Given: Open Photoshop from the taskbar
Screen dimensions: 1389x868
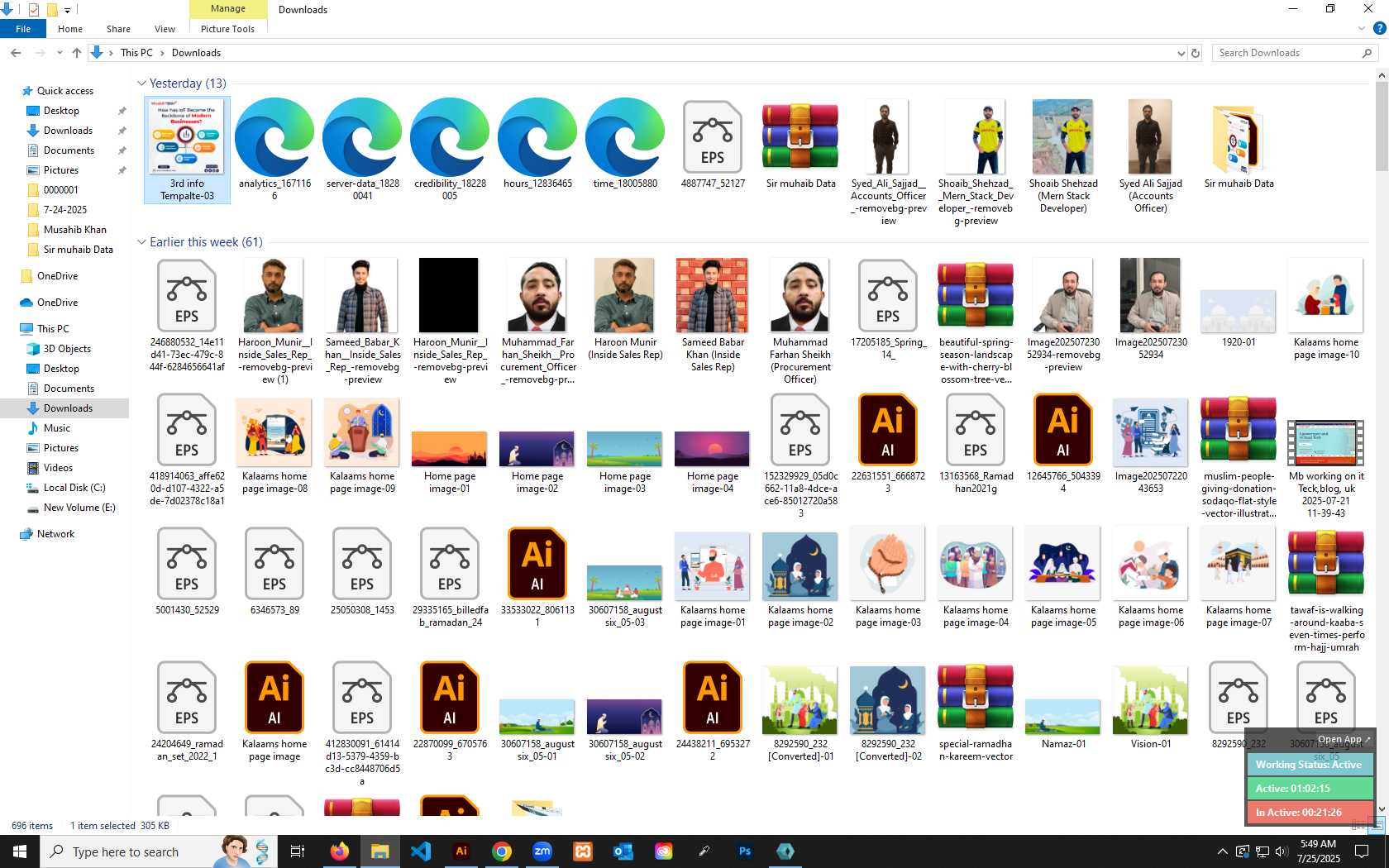Looking at the screenshot, I should tap(745, 851).
